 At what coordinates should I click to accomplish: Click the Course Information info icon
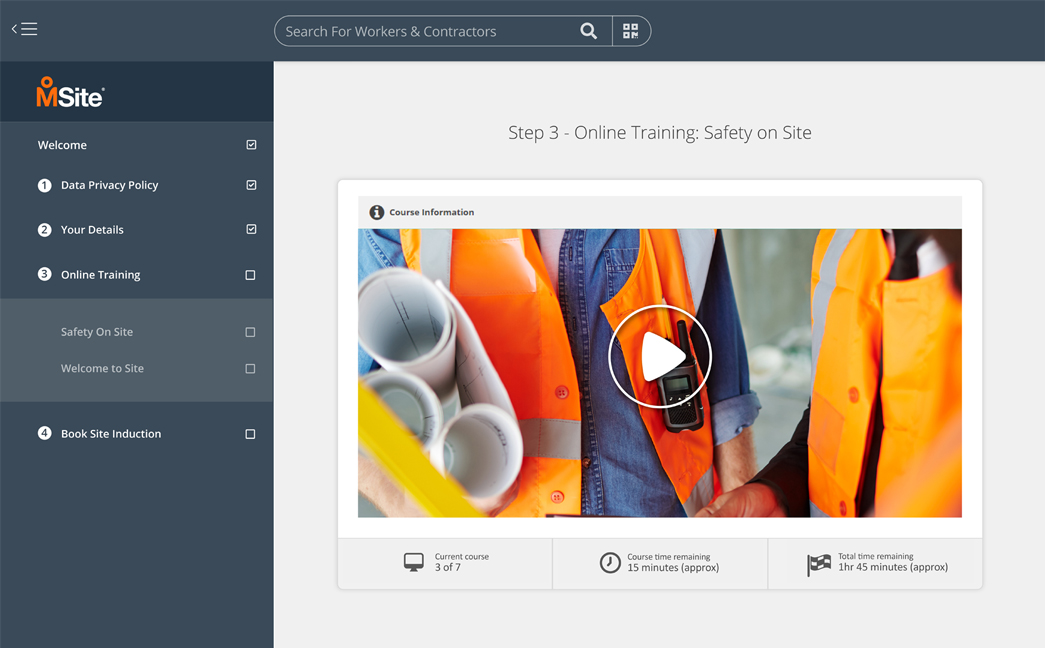coord(376,212)
